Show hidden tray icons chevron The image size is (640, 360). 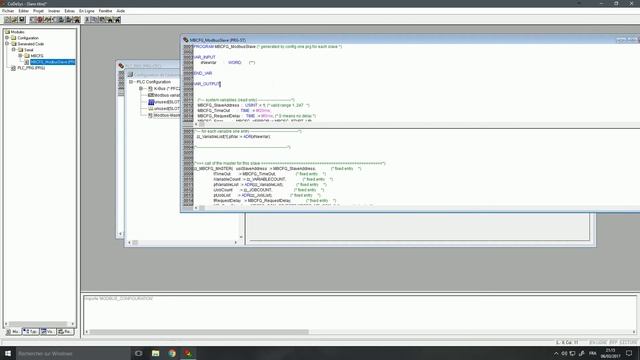[556, 353]
